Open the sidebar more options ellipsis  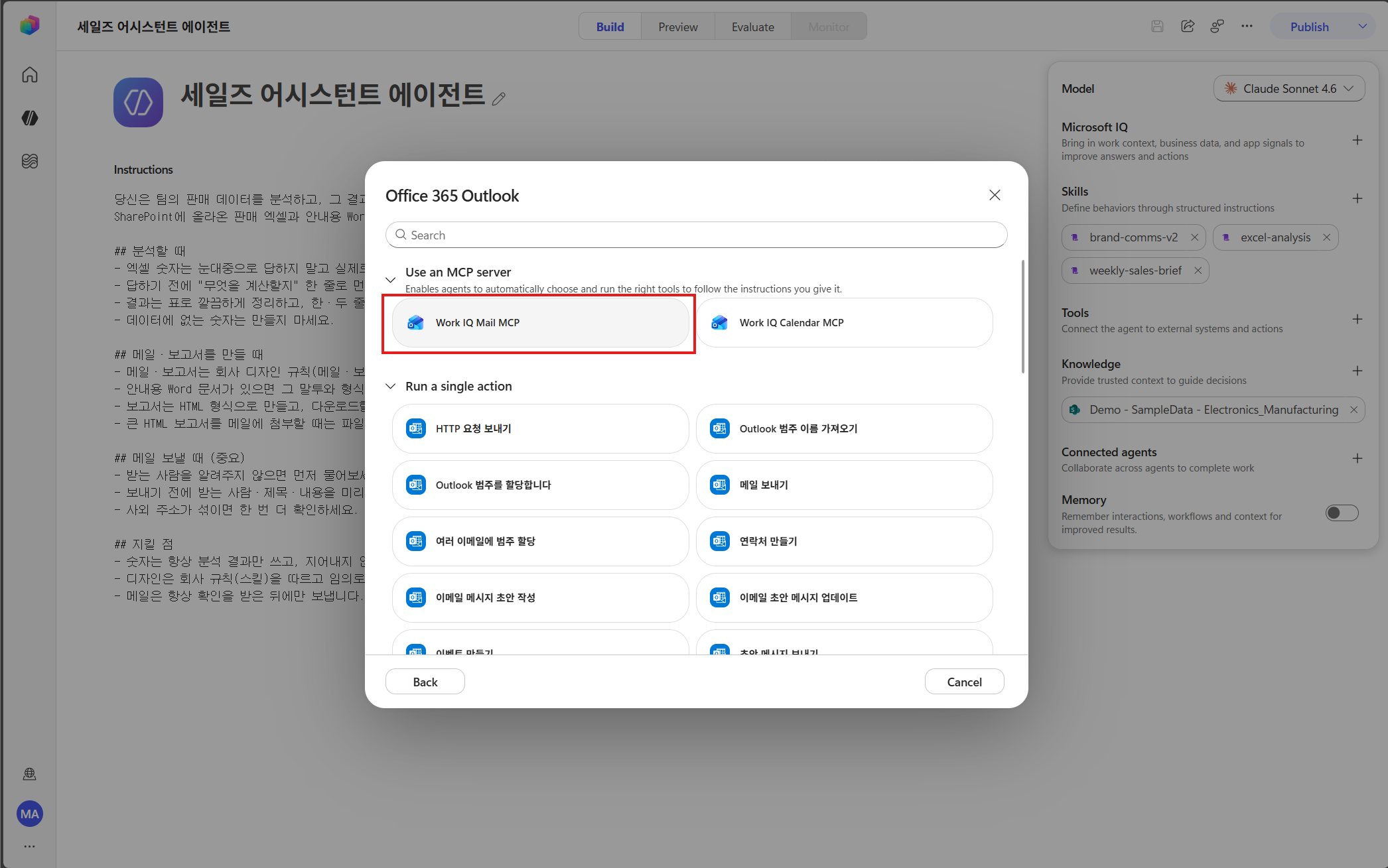pyautogui.click(x=30, y=847)
